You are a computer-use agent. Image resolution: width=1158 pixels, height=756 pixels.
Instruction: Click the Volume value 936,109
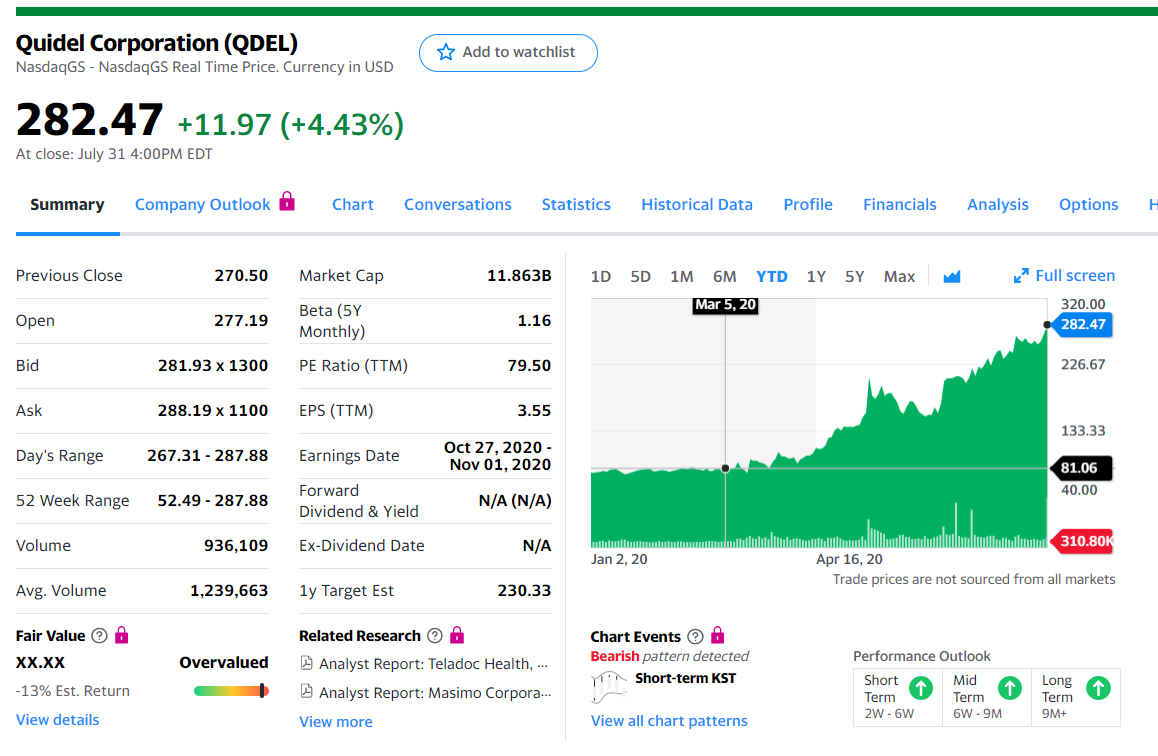pos(236,546)
